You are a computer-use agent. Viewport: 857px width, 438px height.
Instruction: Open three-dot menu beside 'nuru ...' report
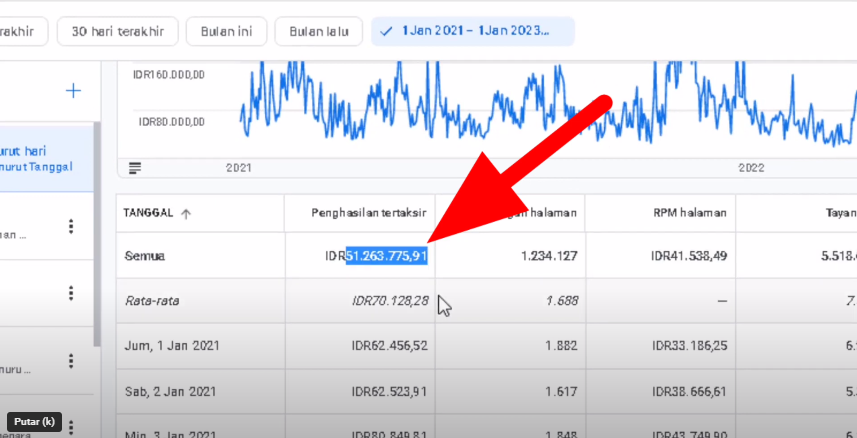click(x=71, y=361)
